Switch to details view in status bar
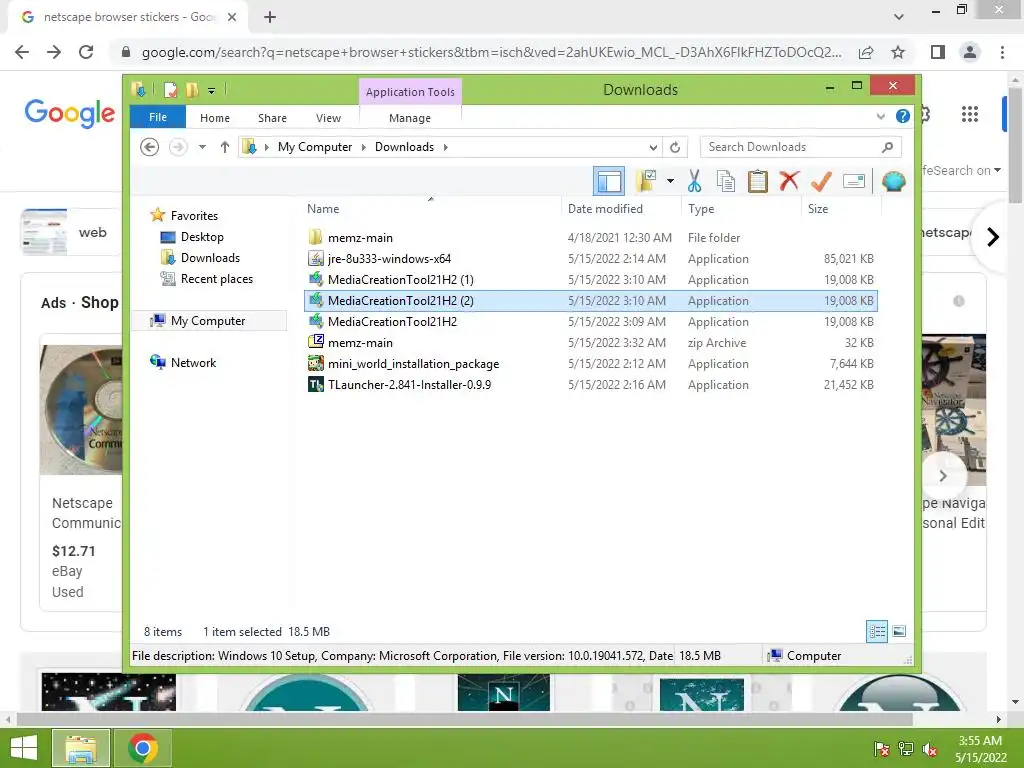The height and width of the screenshot is (768, 1024). (877, 632)
